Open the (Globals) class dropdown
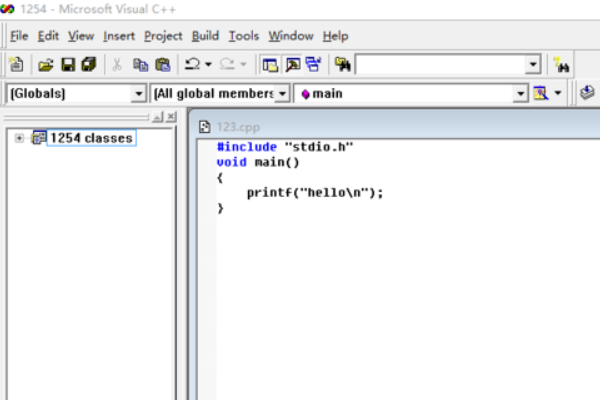 (x=138, y=93)
